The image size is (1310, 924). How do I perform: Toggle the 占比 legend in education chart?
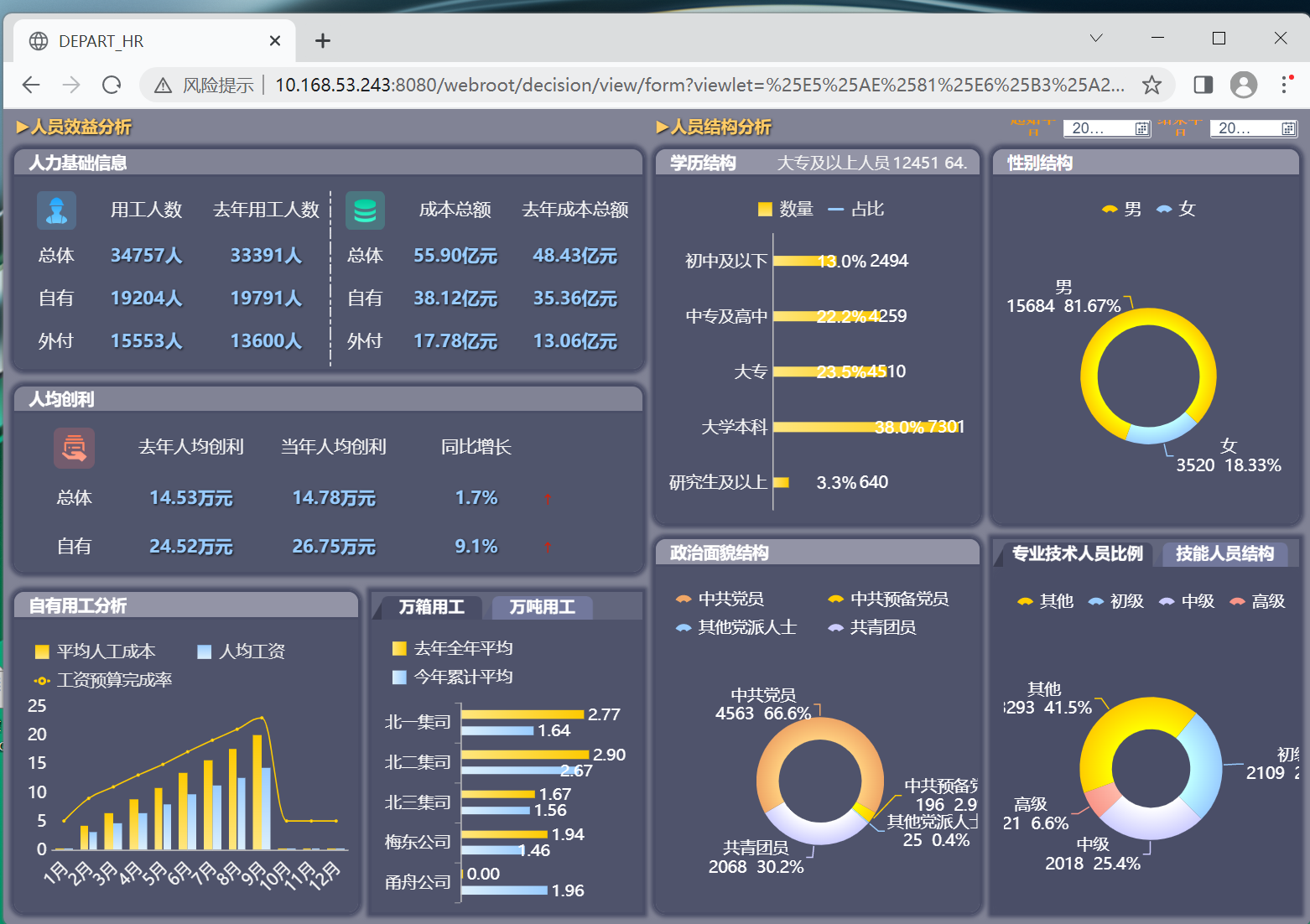click(855, 209)
